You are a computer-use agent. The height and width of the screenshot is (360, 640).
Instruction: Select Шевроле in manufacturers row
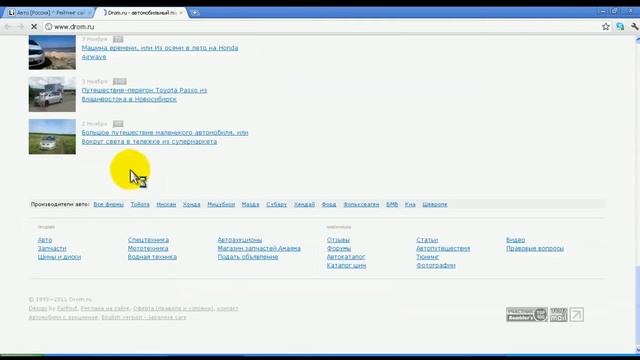[x=435, y=204]
